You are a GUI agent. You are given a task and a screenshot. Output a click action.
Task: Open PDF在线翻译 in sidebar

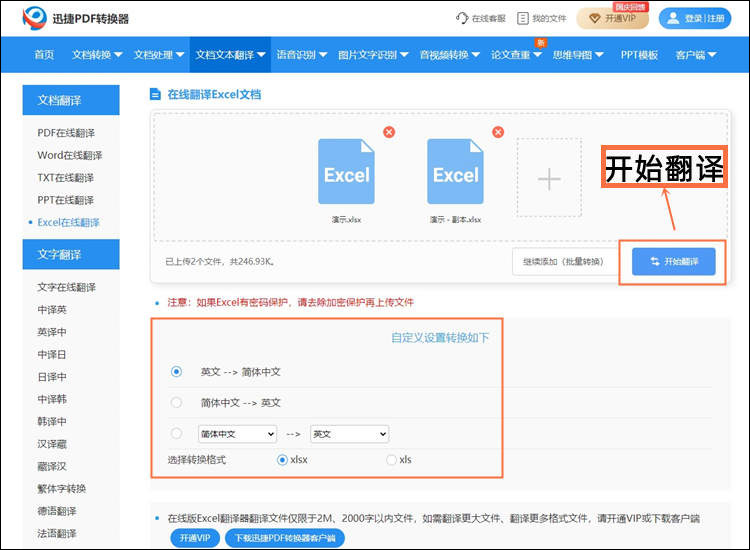click(66, 132)
